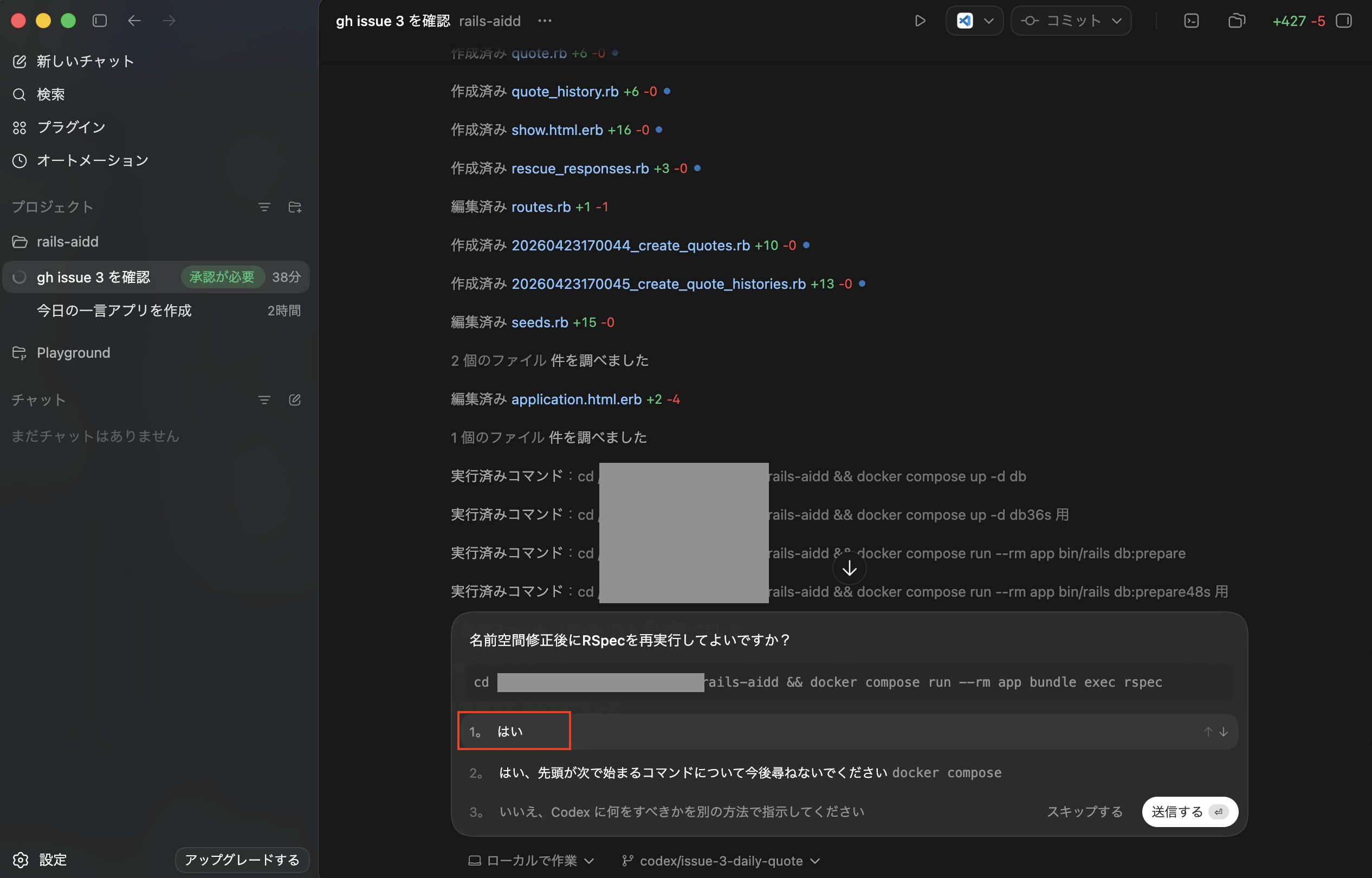The image size is (1372, 878).
Task: Open the Automations section
Action: [92, 160]
